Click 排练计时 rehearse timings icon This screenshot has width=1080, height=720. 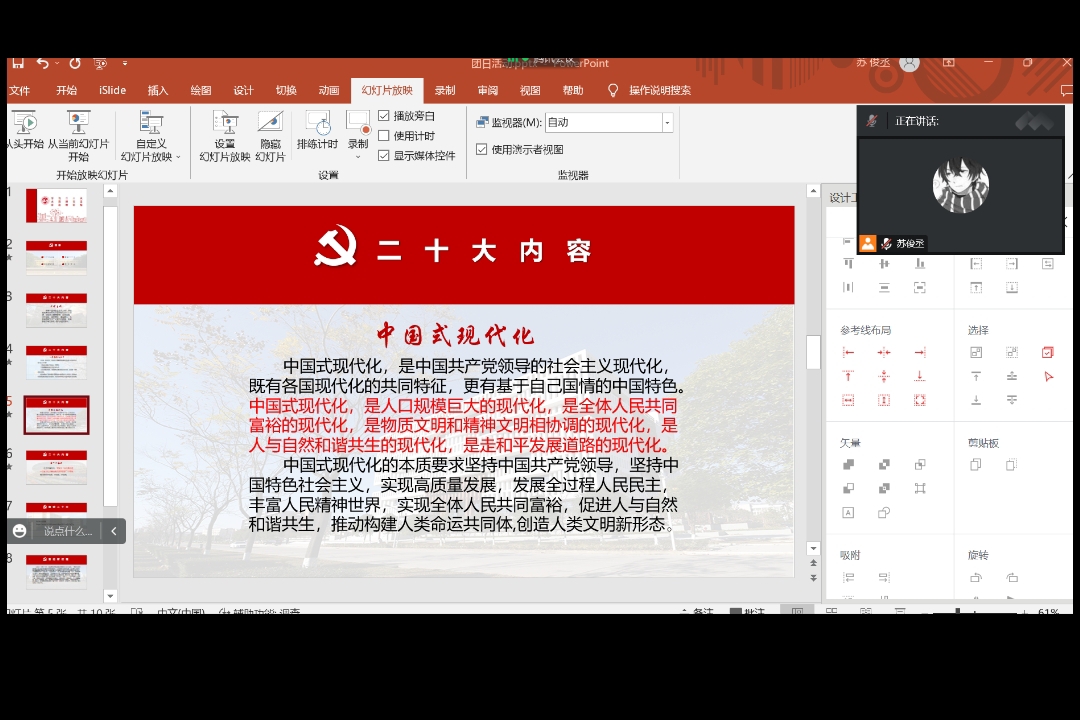coord(318,130)
